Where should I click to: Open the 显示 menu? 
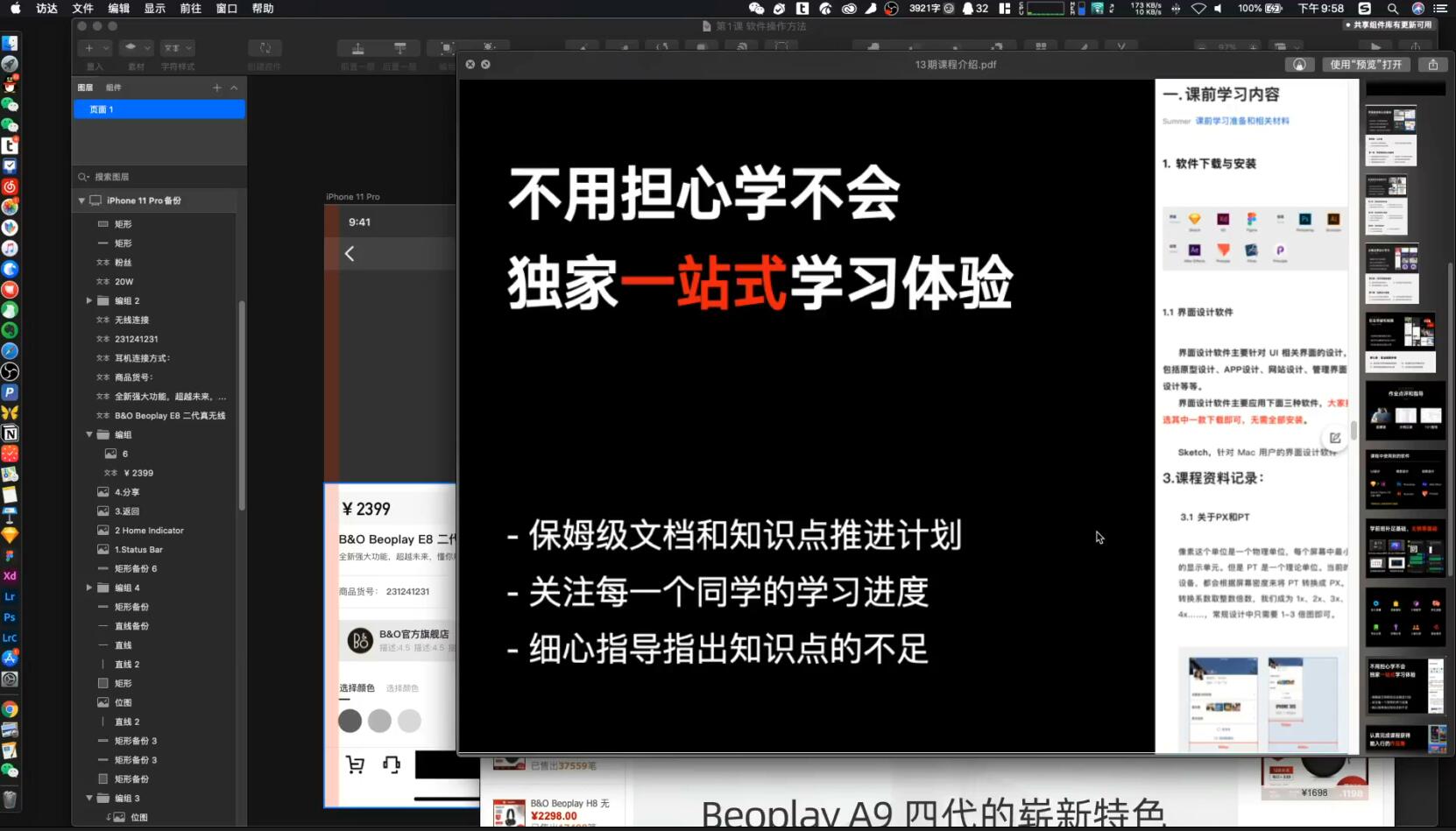(154, 8)
